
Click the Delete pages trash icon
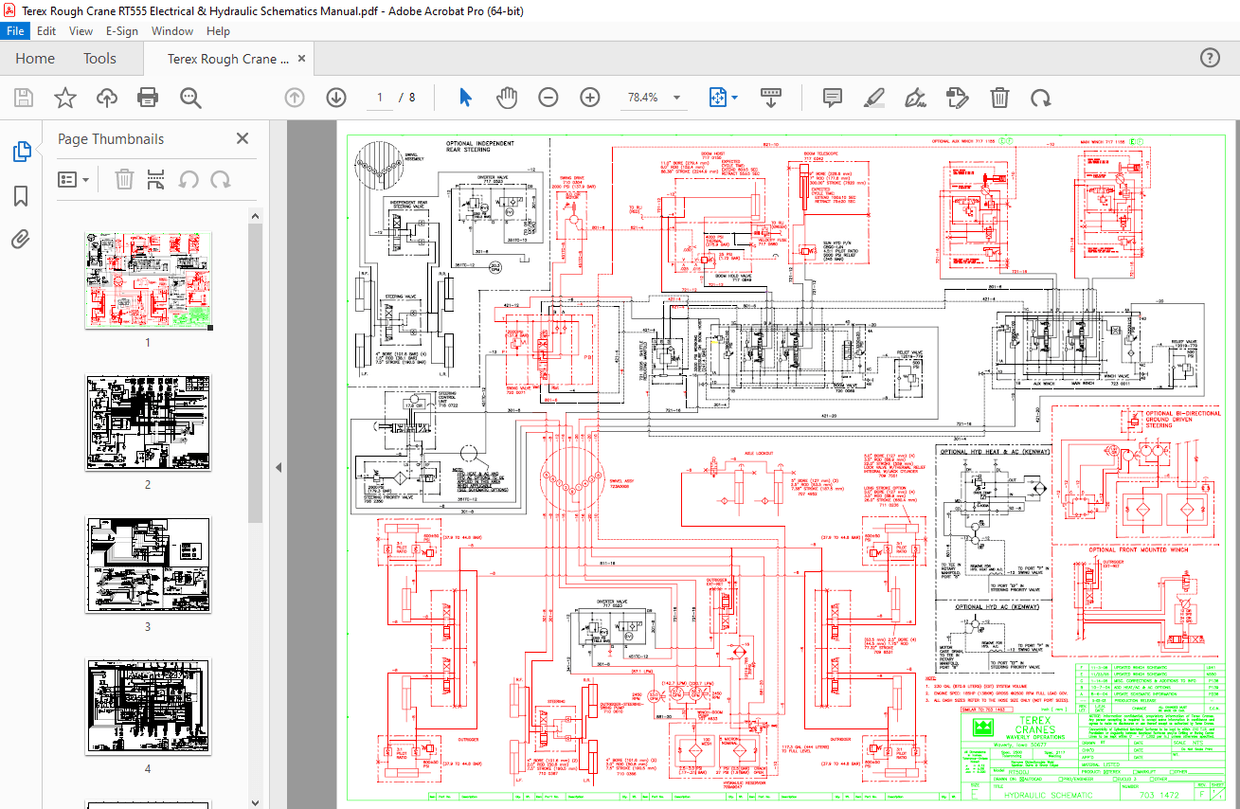(x=999, y=97)
